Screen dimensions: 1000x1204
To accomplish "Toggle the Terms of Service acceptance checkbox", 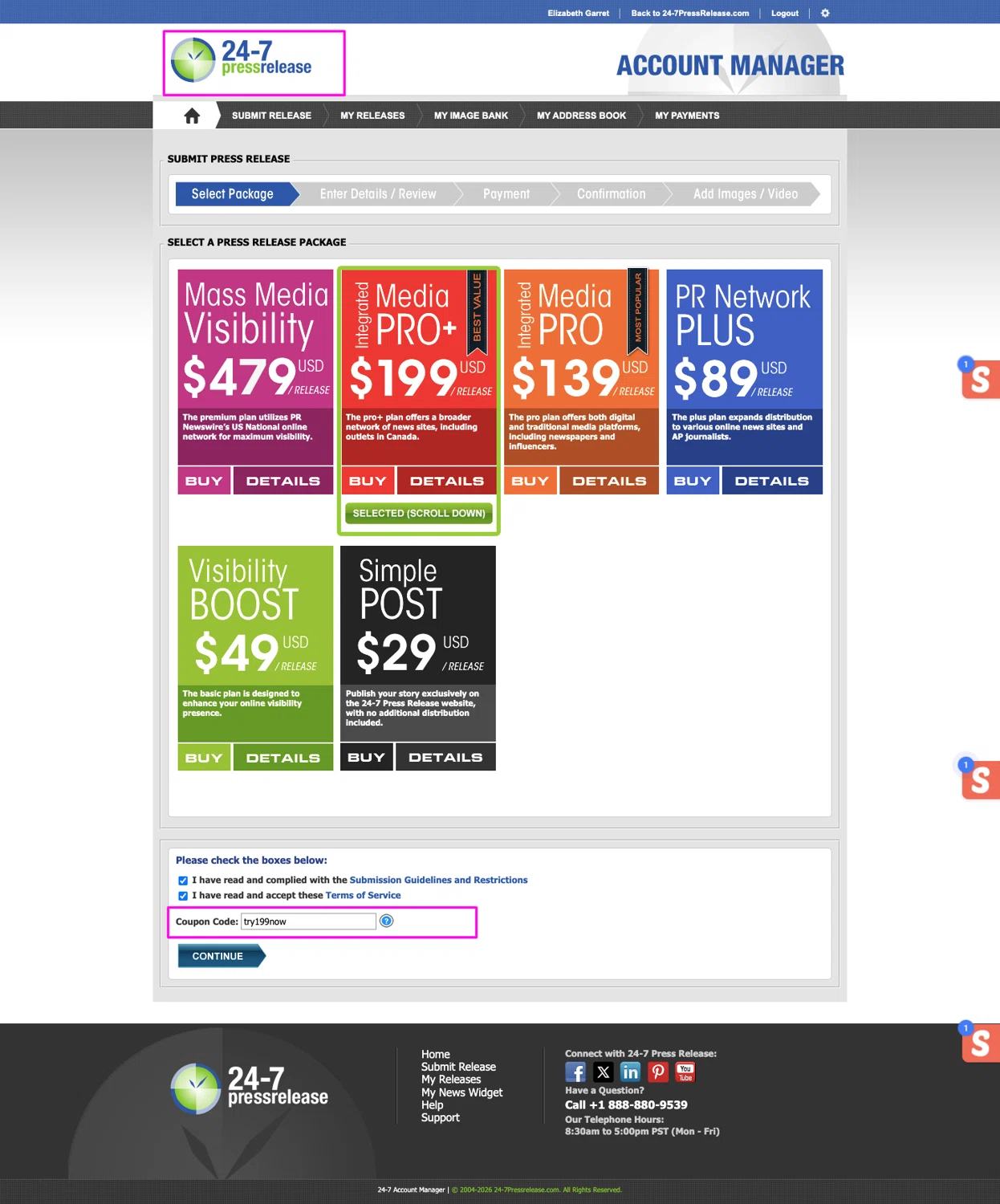I will coord(183,896).
